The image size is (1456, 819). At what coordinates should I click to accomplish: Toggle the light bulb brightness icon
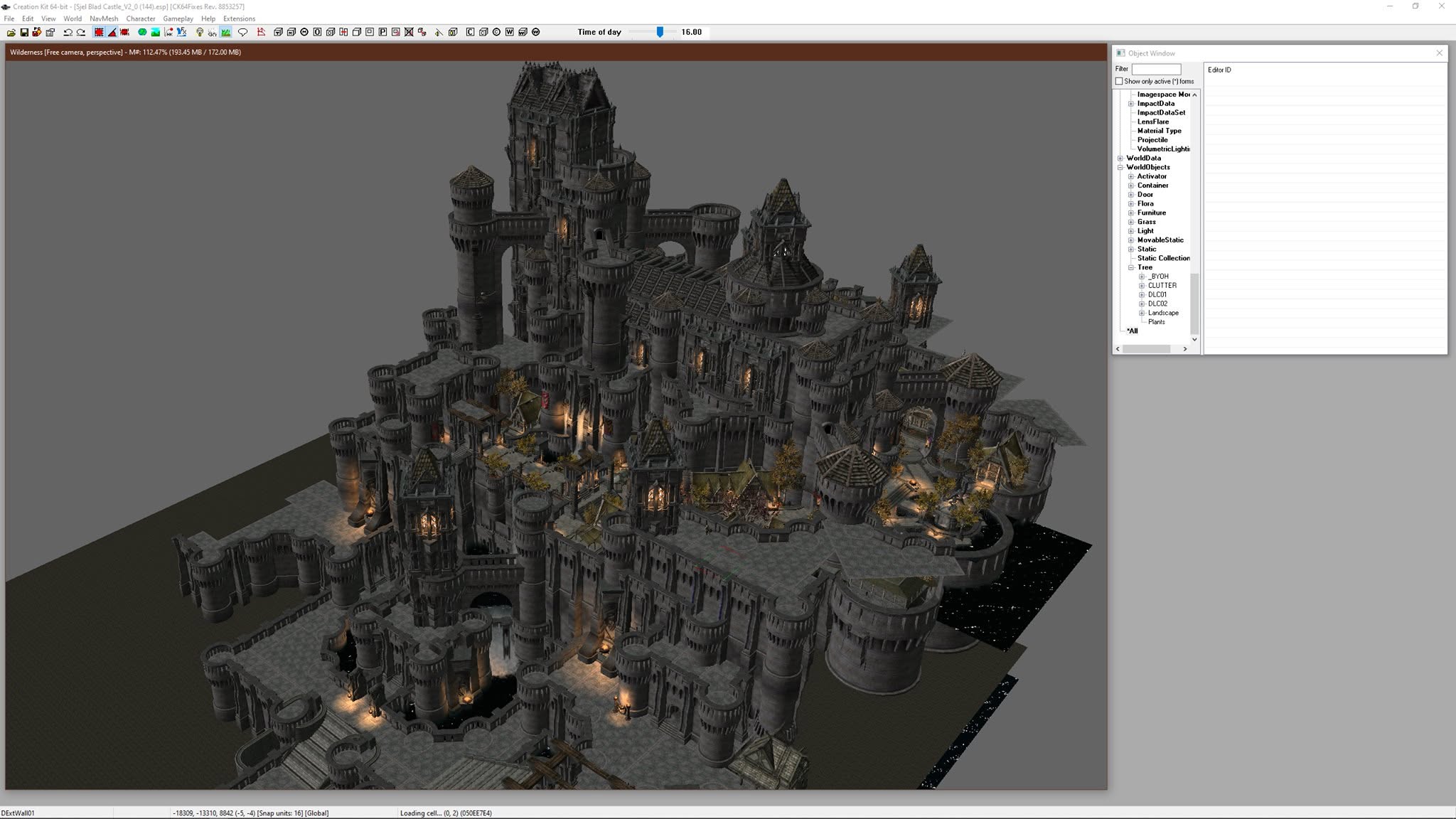pos(200,32)
